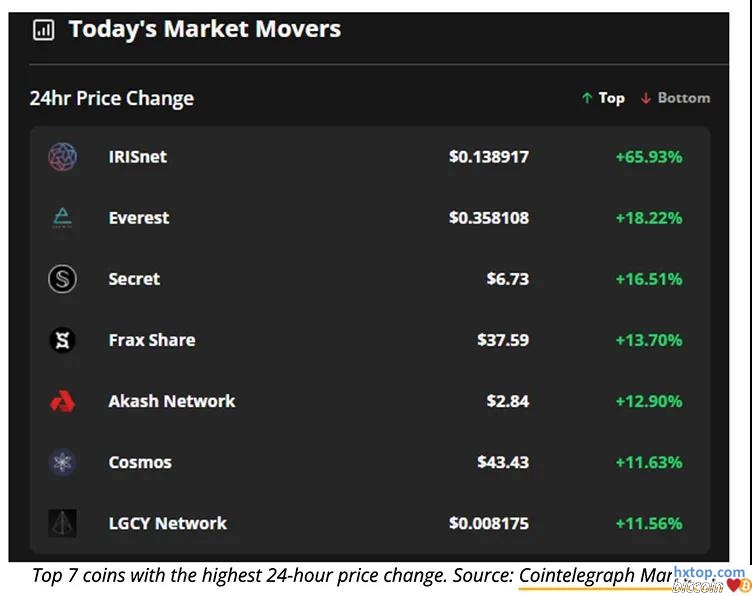Click the Secret coin logo icon
Image resolution: width=752 pixels, height=596 pixels.
62,279
